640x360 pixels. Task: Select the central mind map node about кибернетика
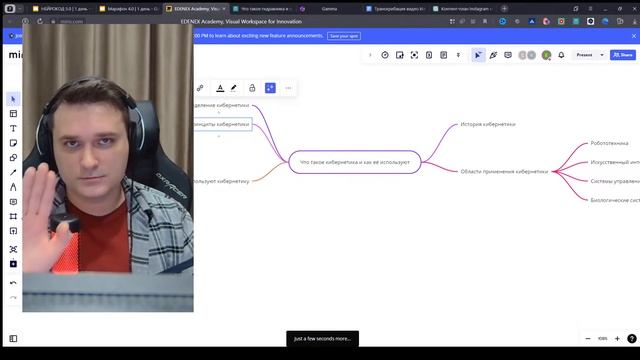point(355,162)
